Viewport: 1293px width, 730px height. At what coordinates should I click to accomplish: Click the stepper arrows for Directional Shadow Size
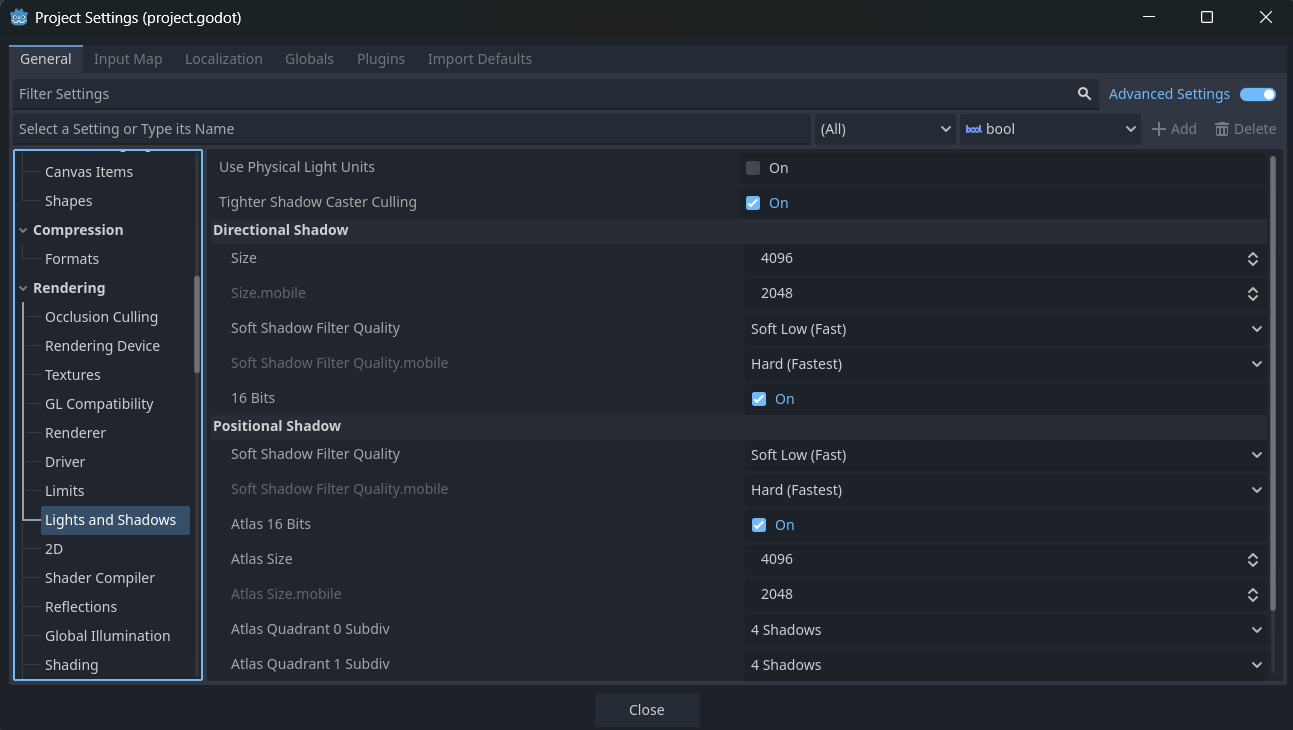(x=1252, y=259)
